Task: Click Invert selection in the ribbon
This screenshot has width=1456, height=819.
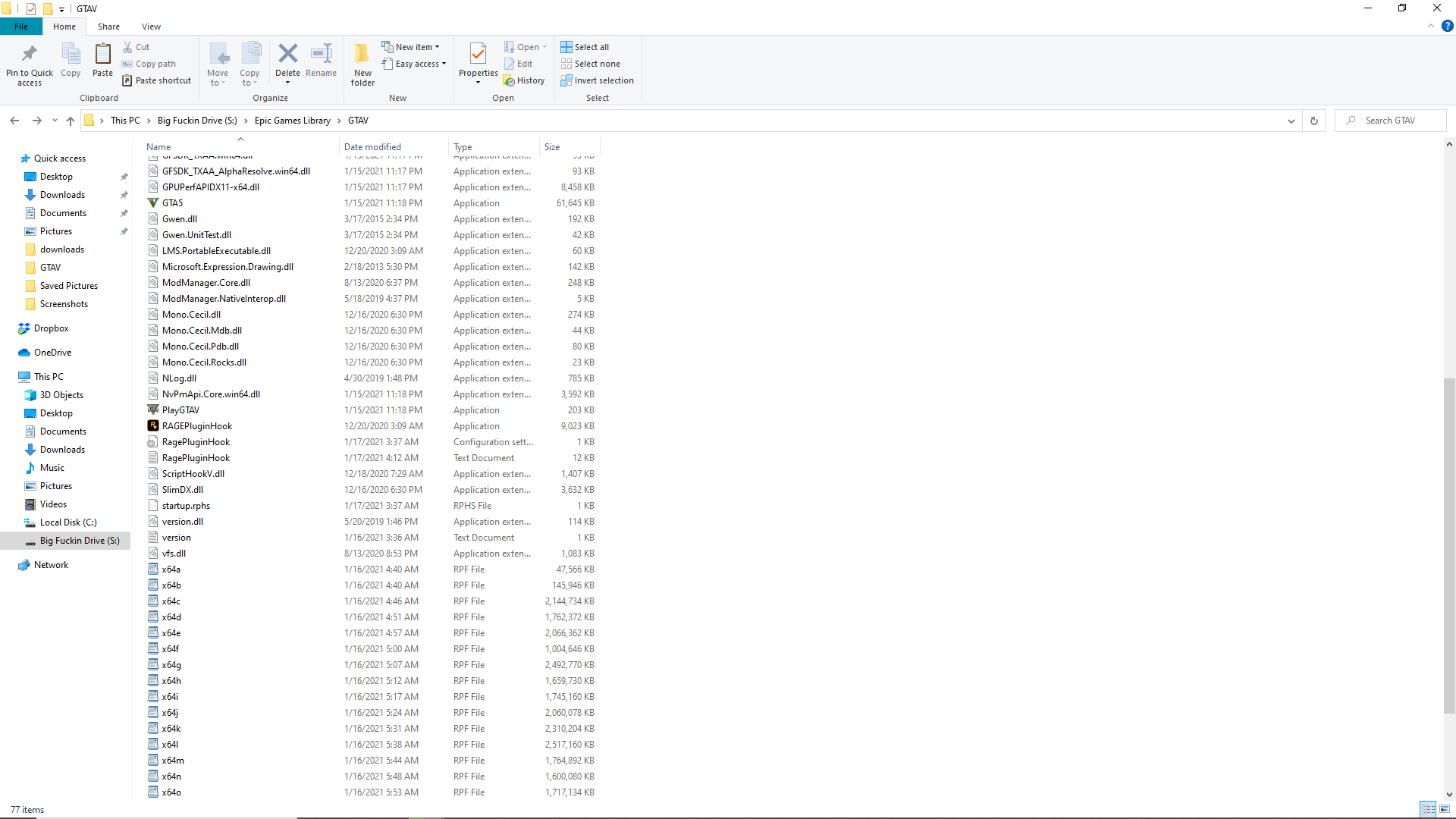Action: [x=598, y=80]
